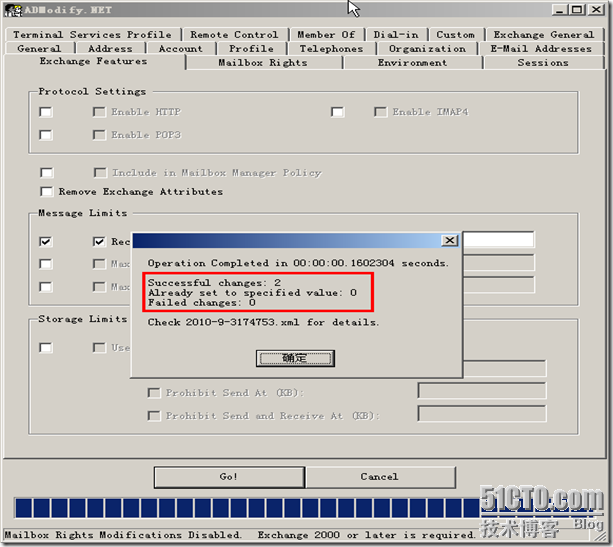Confirm the dialog with the 确定 button
This screenshot has height=547, width=613.
295,358
